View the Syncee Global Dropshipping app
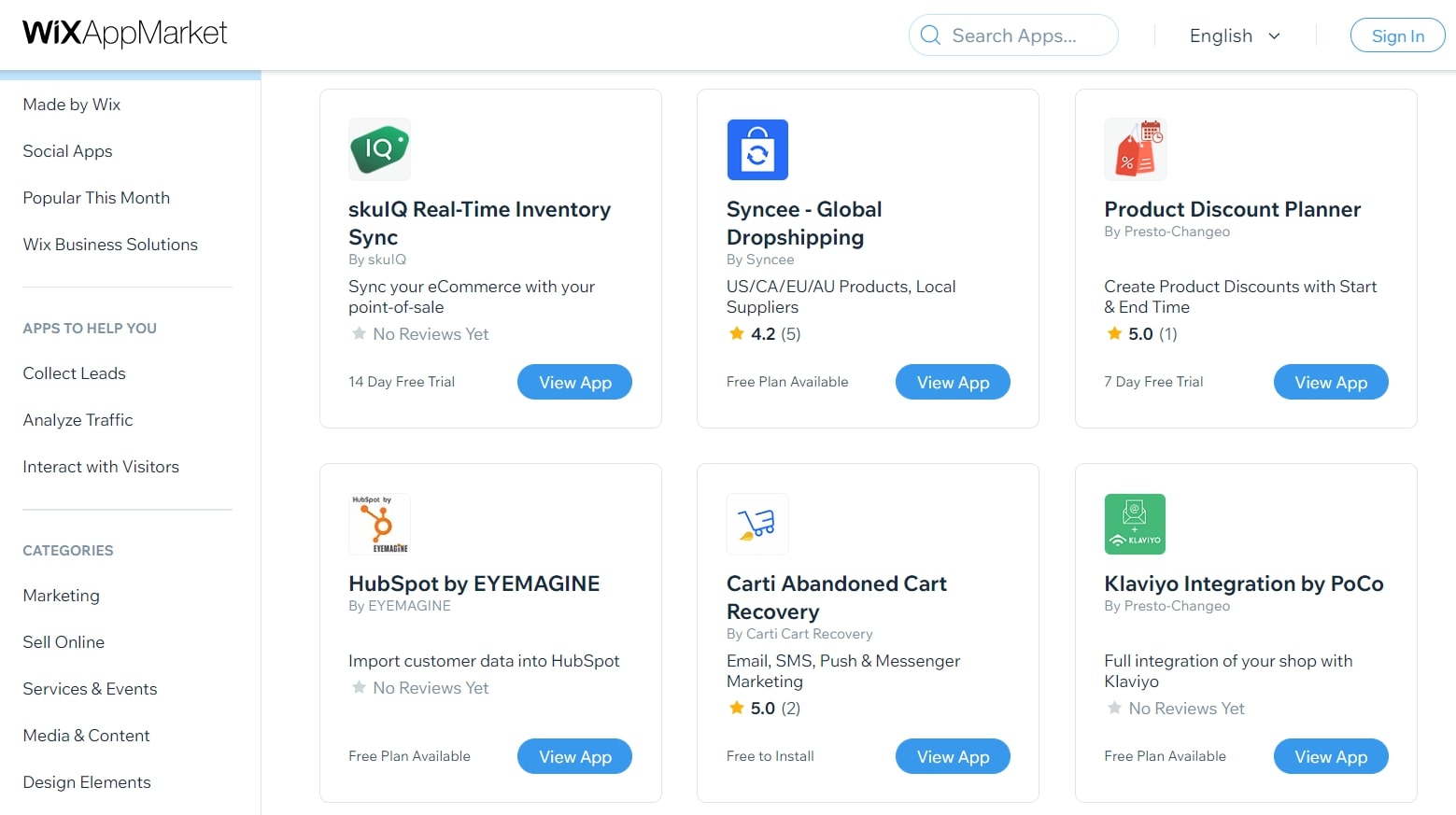This screenshot has height=815, width=1456. click(x=953, y=382)
